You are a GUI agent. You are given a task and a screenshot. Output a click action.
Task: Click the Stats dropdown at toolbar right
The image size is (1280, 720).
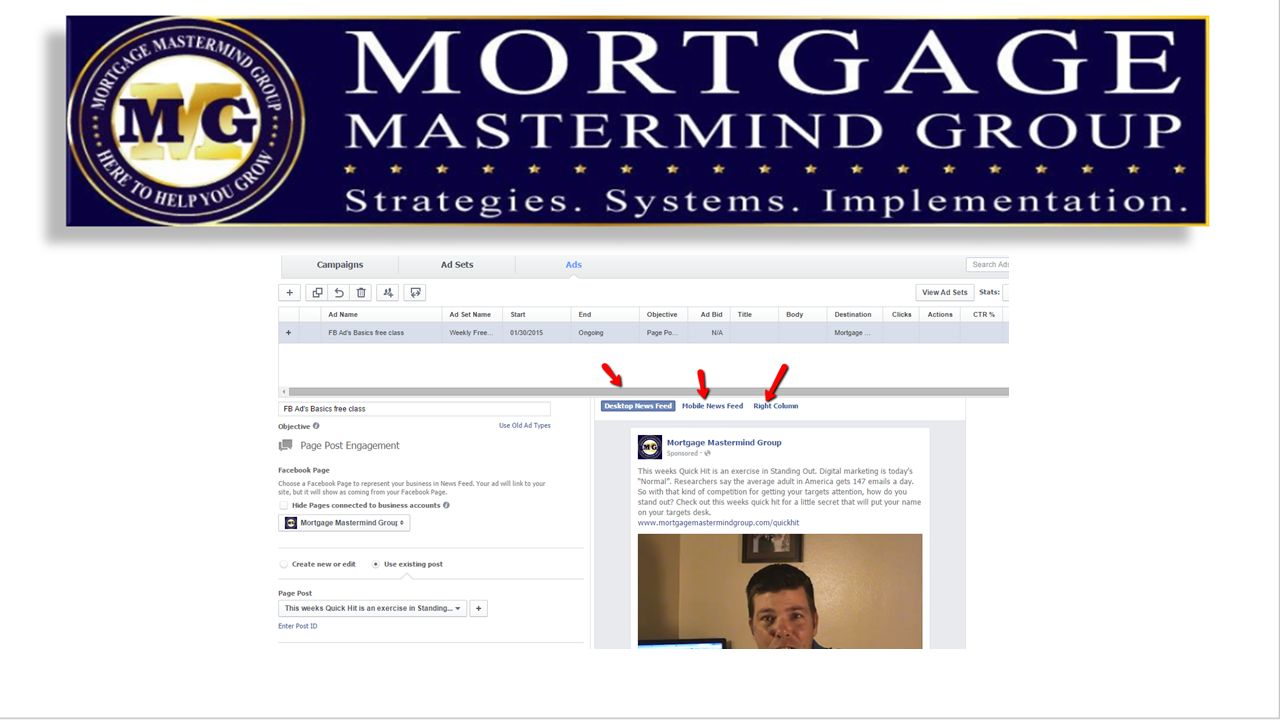point(1005,293)
